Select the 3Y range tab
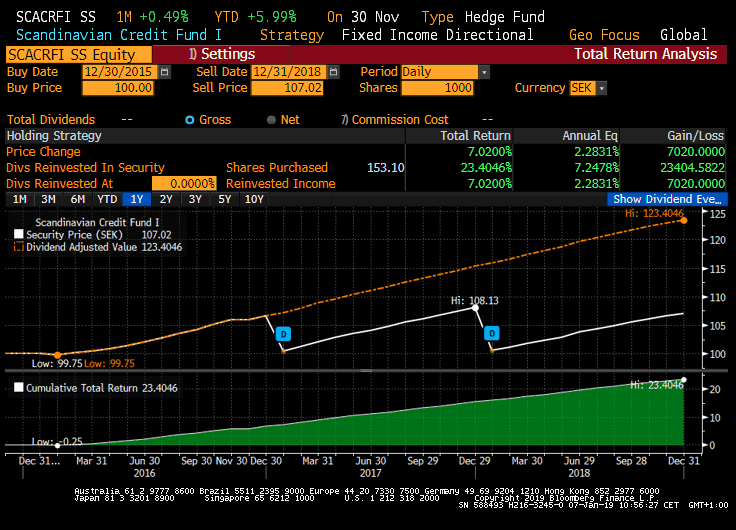Viewport: 736px width, 530px height. (x=195, y=199)
